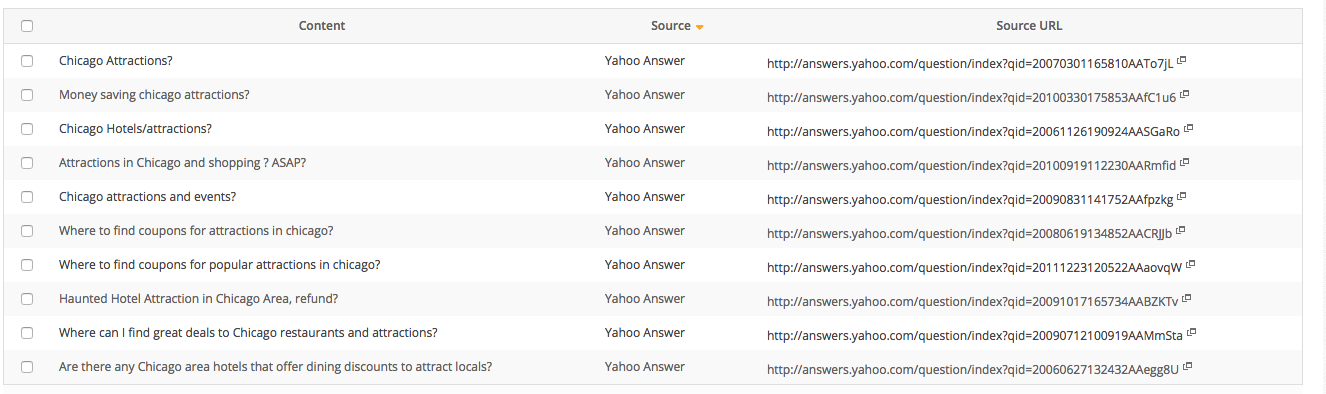1326x394 pixels.
Task: Check the box for Chicago Attractions? row
Action: click(x=27, y=61)
